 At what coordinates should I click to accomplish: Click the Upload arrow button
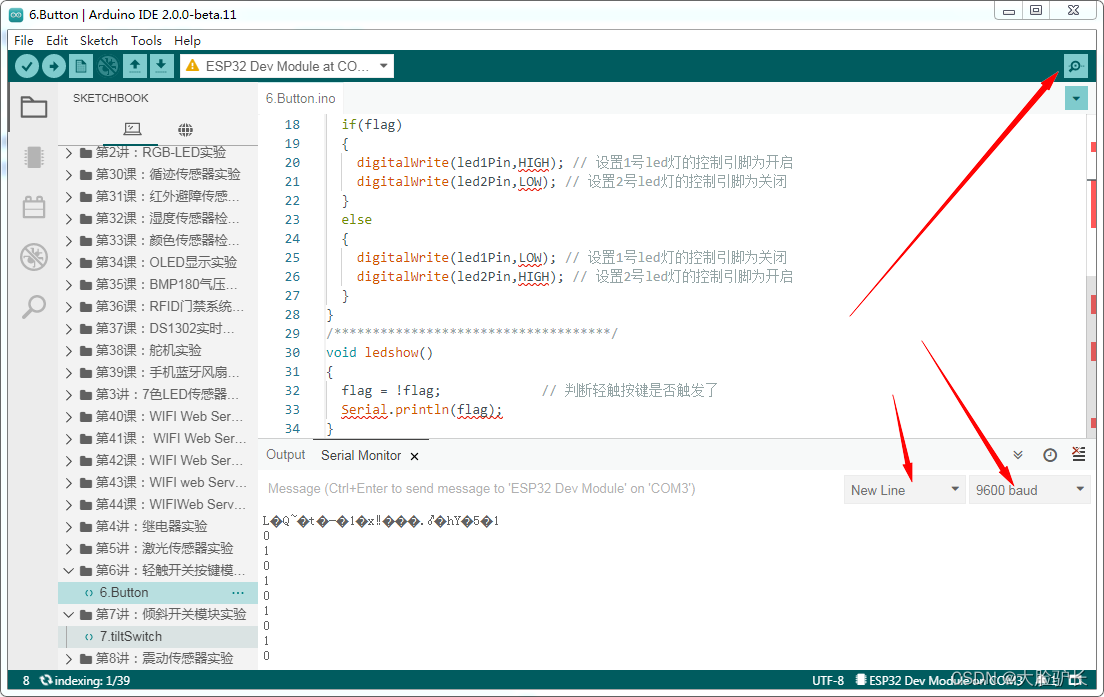(x=54, y=66)
